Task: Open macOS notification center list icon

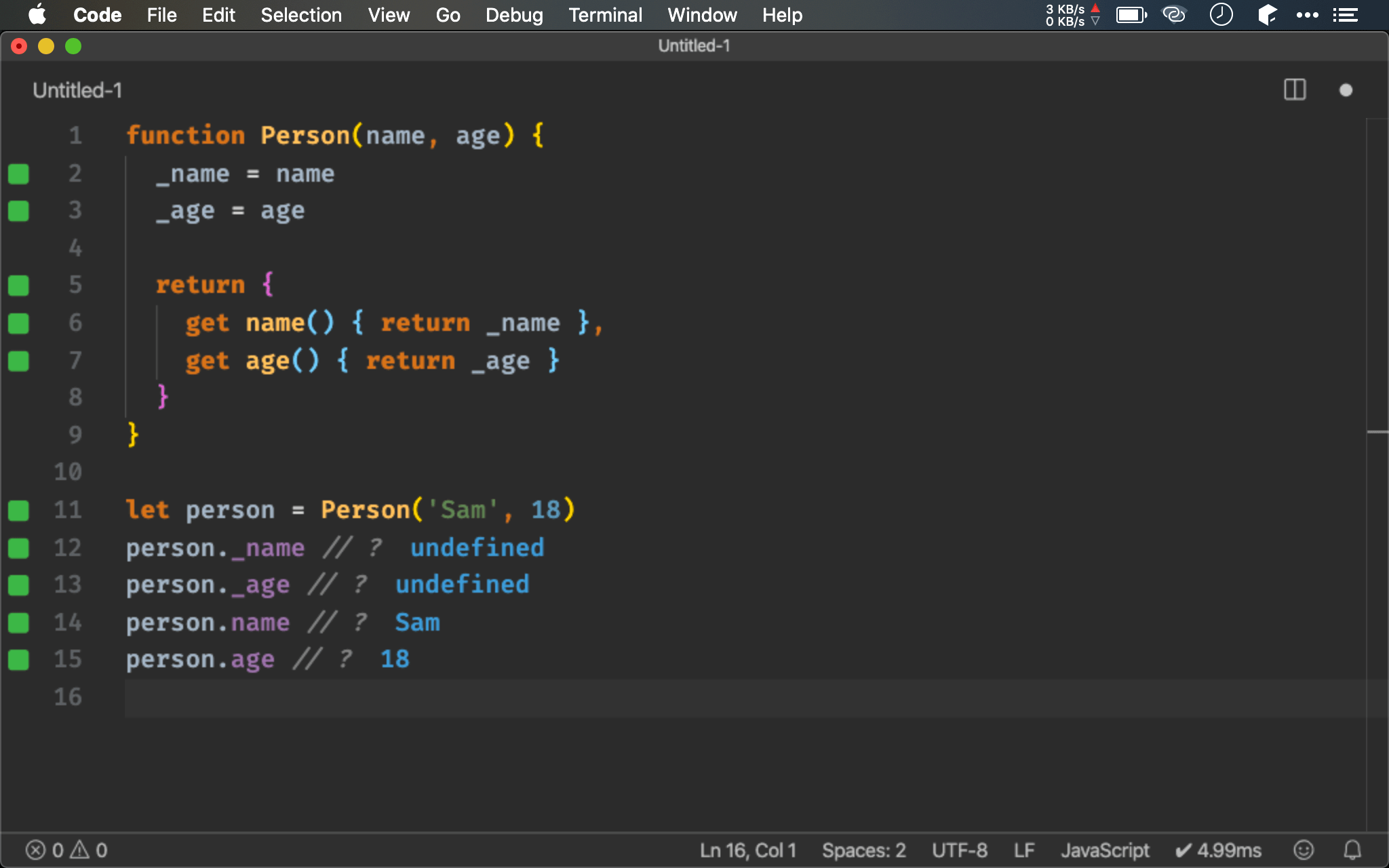Action: click(x=1346, y=15)
